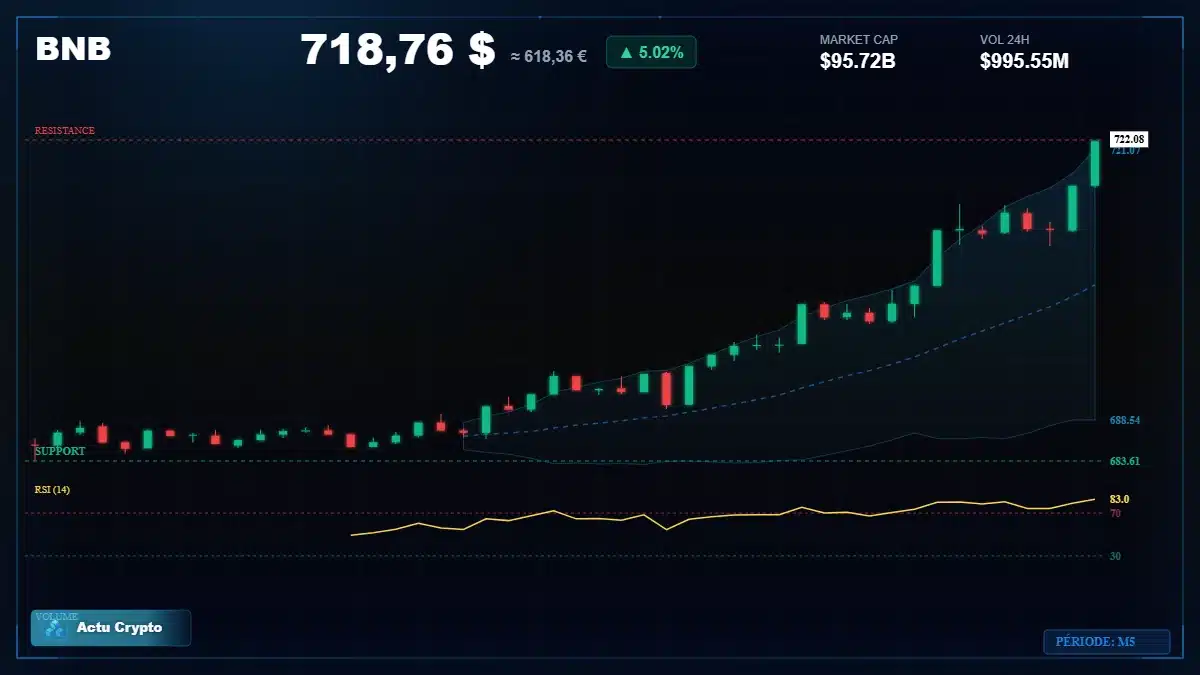
Task: Click the RESISTANCE line label
Action: pyautogui.click(x=65, y=131)
